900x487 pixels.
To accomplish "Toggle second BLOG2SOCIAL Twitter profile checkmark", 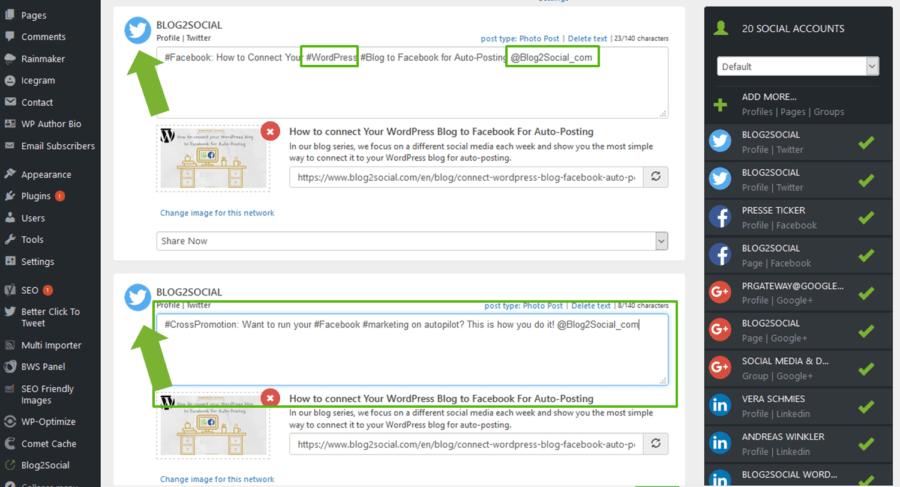I will tap(866, 180).
